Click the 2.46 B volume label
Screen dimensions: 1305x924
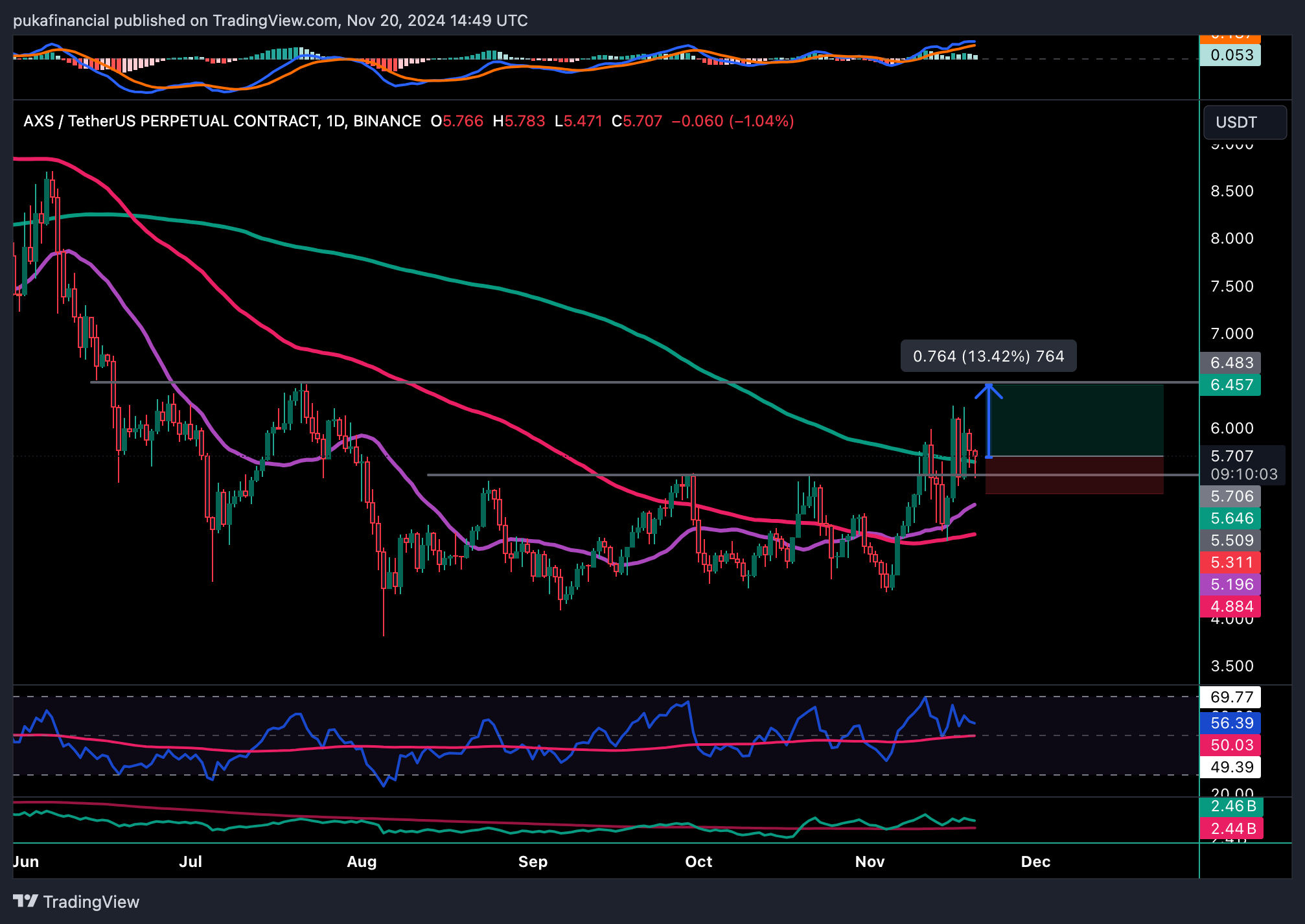1231,806
